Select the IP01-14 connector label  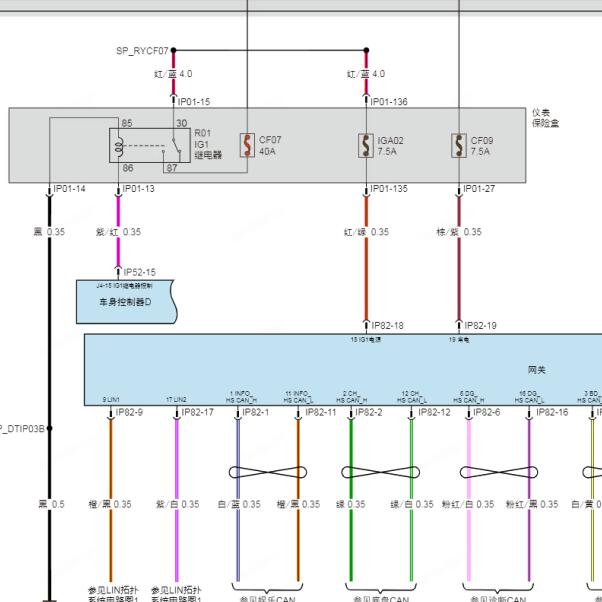pyautogui.click(x=69, y=189)
